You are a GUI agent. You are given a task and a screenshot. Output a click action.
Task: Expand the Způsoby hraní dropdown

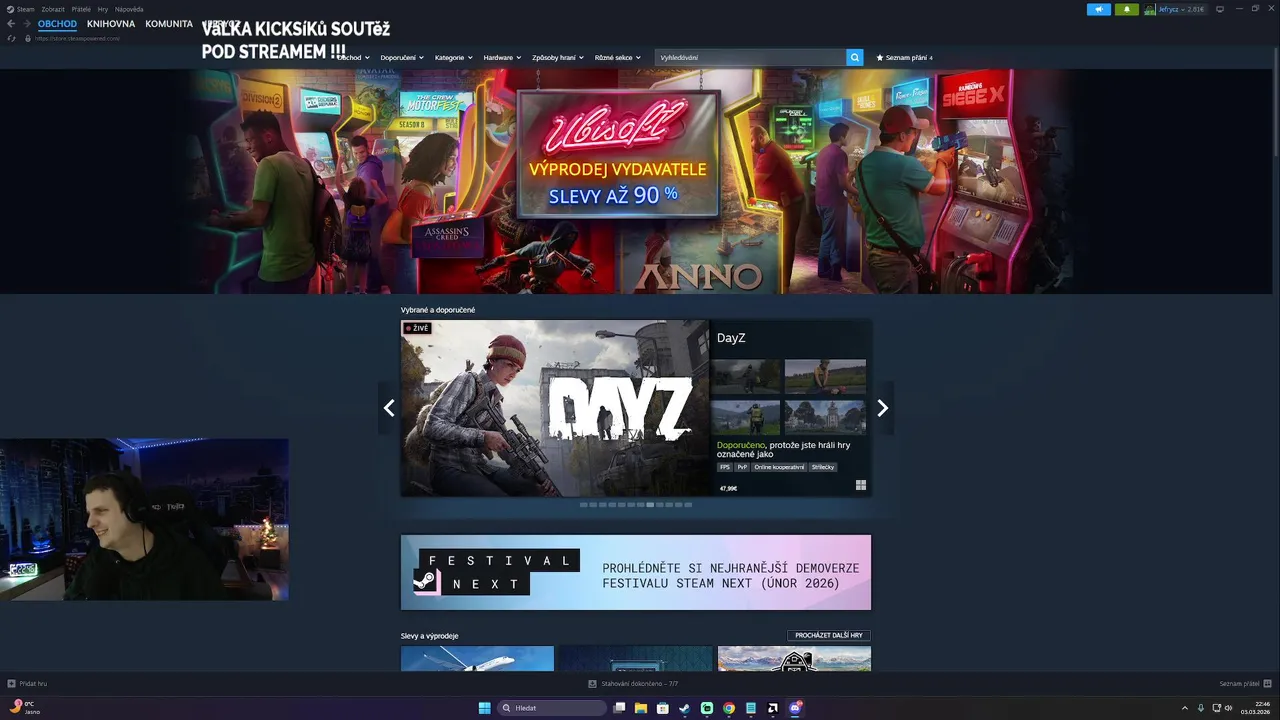pos(558,58)
